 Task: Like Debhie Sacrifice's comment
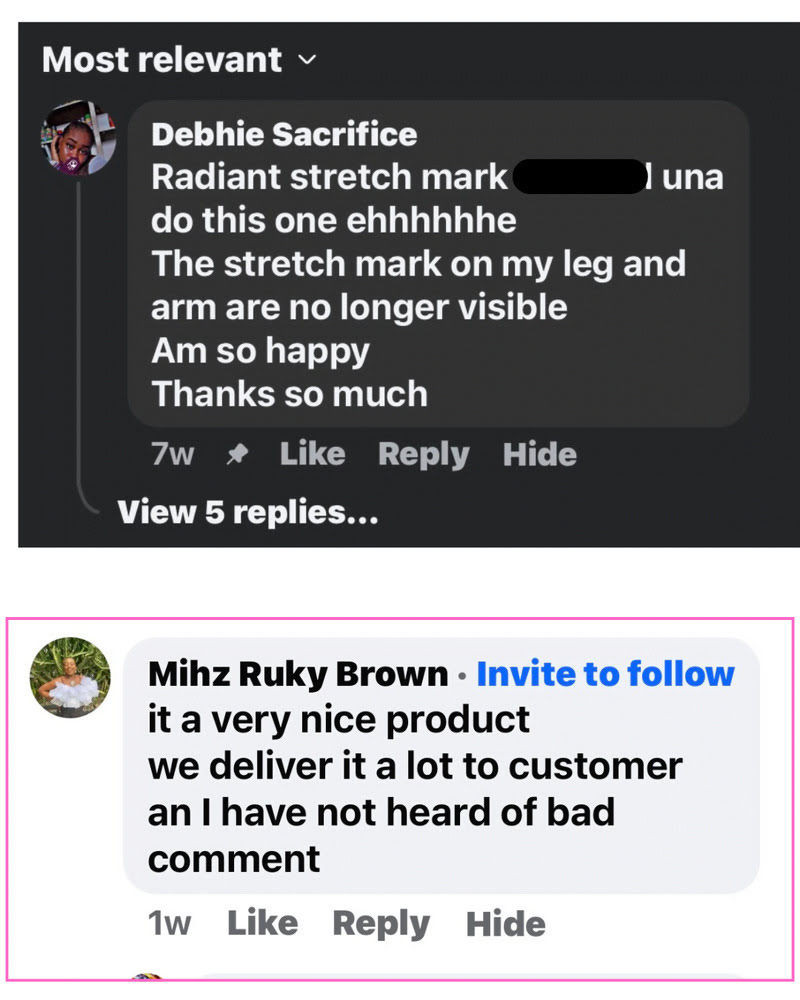click(x=312, y=455)
